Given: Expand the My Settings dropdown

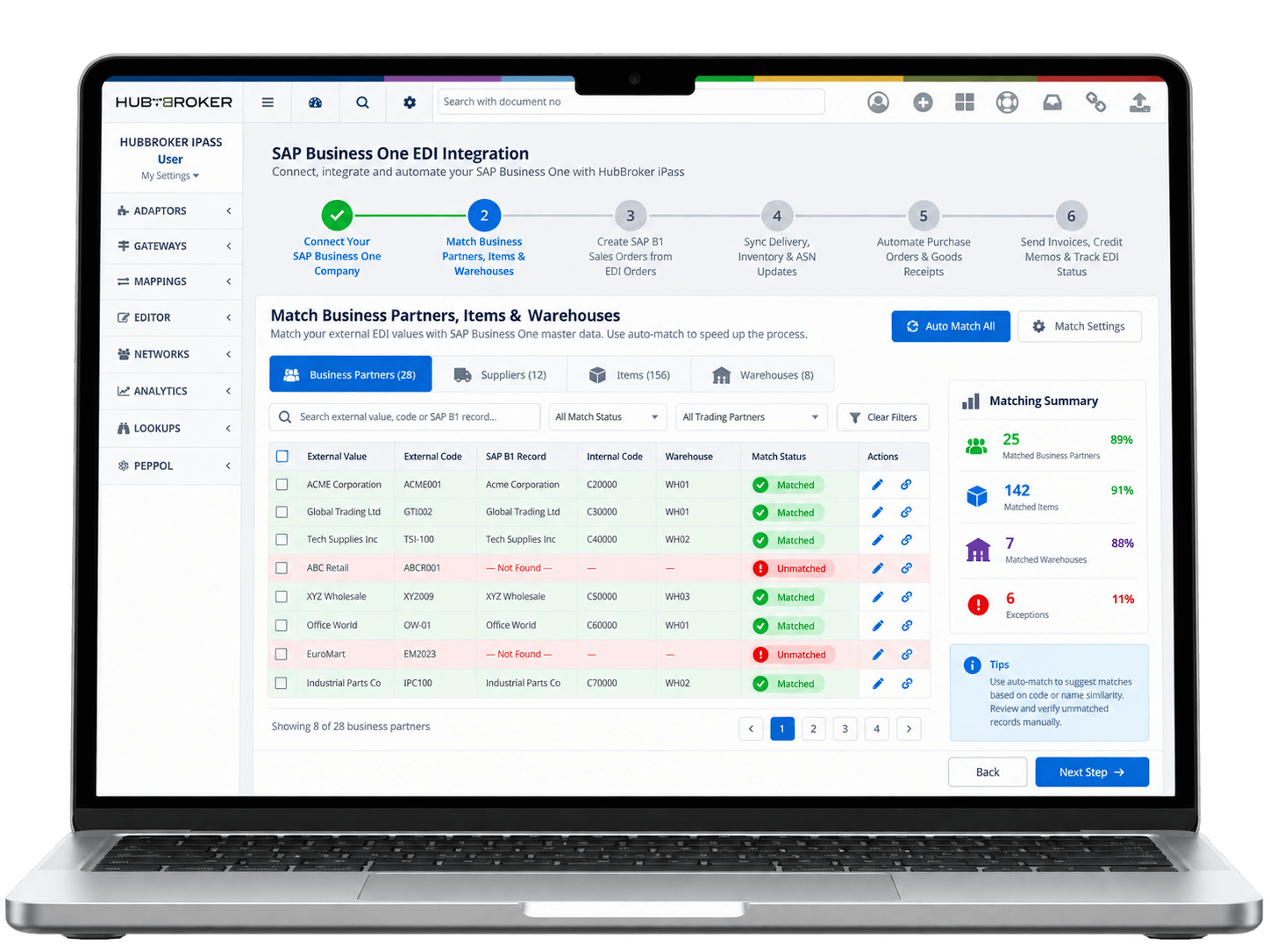Looking at the screenshot, I should (x=170, y=176).
